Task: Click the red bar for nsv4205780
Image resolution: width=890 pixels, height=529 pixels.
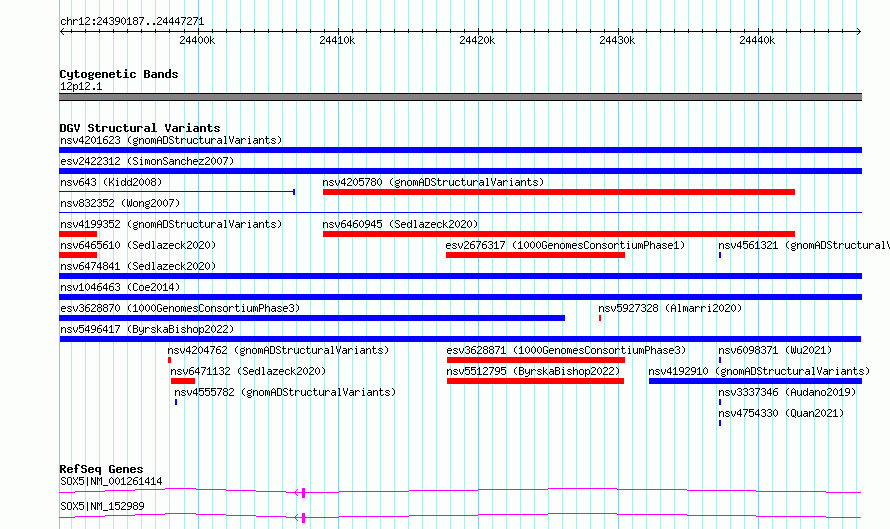Action: pos(559,192)
